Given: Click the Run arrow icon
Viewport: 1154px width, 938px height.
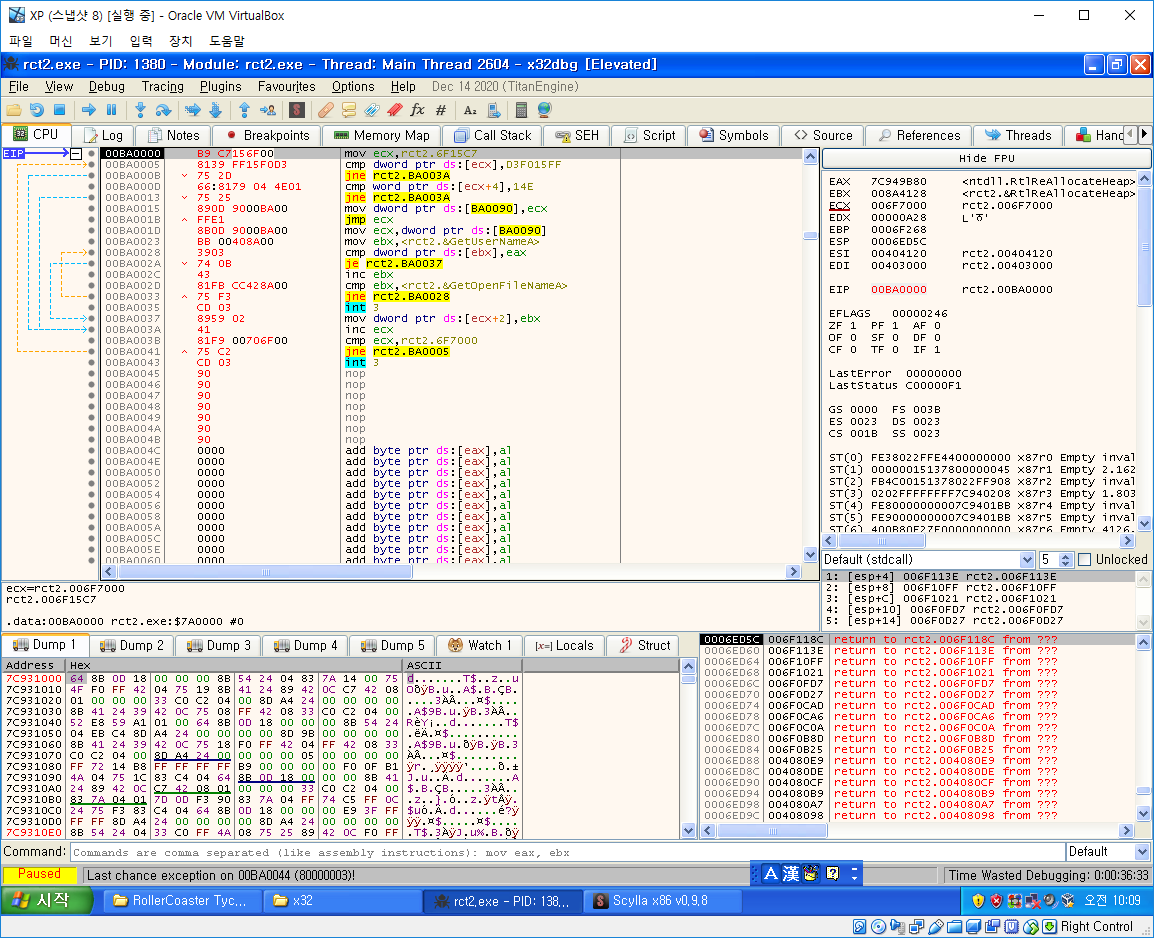Looking at the screenshot, I should tap(89, 110).
